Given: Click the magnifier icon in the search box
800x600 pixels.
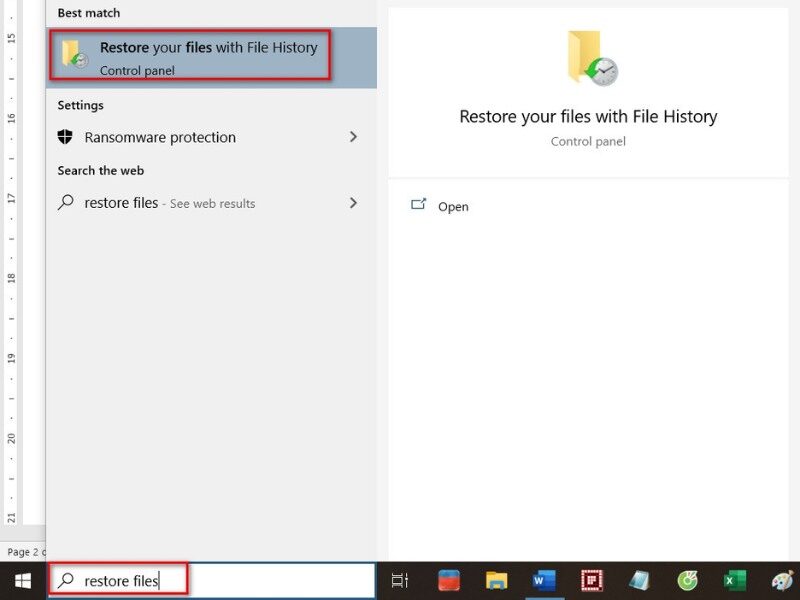Looking at the screenshot, I should (64, 580).
